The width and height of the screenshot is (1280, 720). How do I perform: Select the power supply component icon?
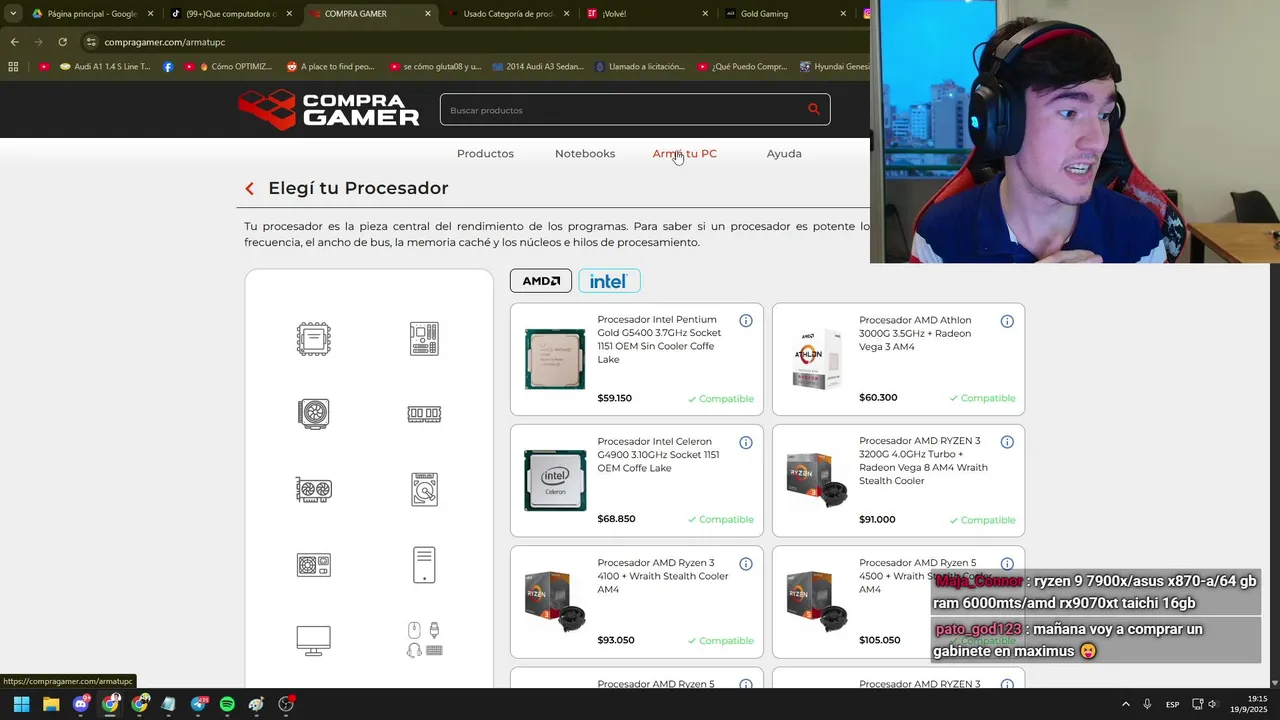(314, 565)
